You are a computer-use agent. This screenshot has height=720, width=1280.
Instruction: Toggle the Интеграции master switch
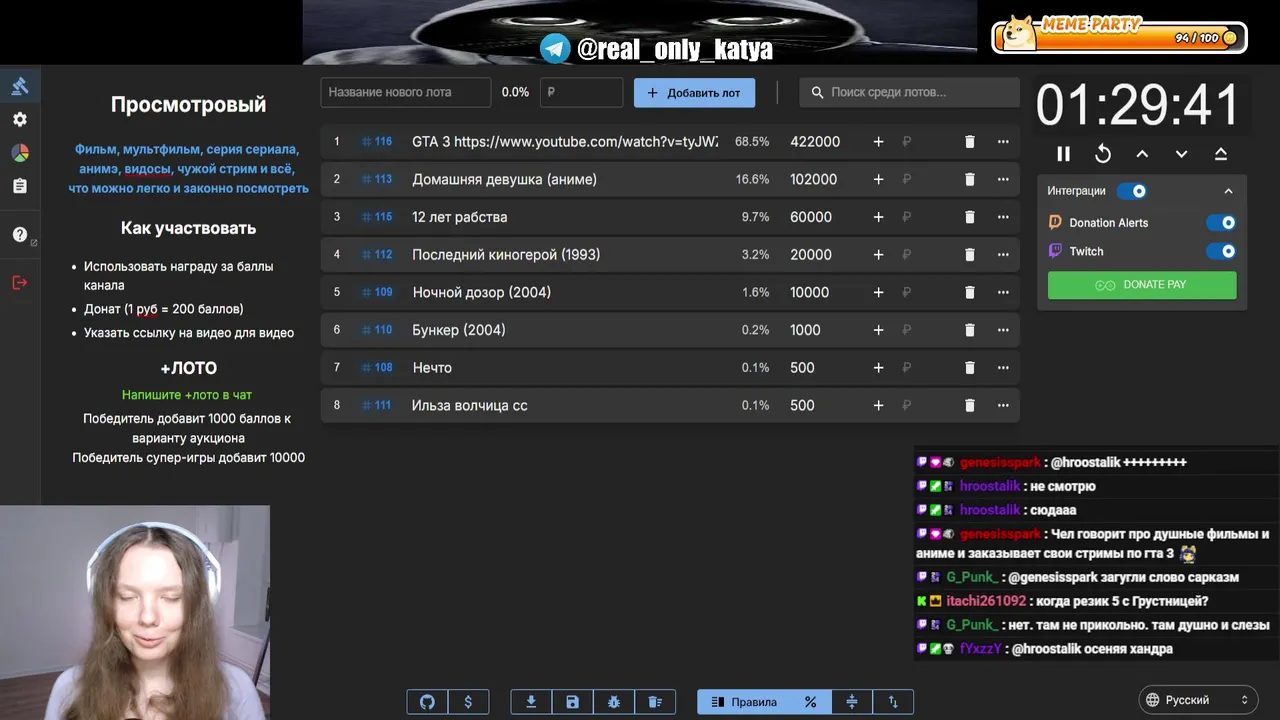pos(1131,191)
